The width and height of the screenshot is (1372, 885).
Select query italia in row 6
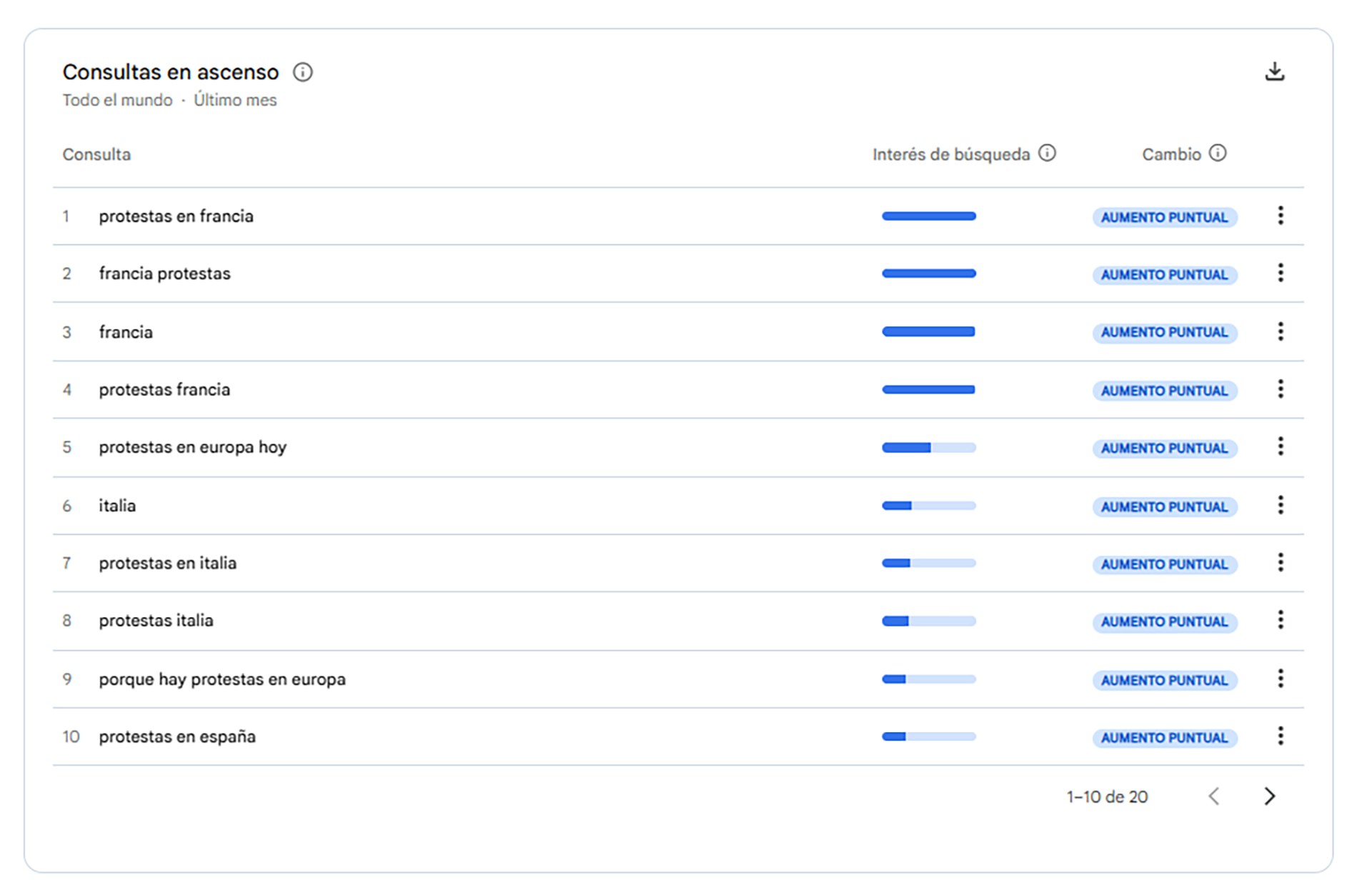click(x=117, y=506)
